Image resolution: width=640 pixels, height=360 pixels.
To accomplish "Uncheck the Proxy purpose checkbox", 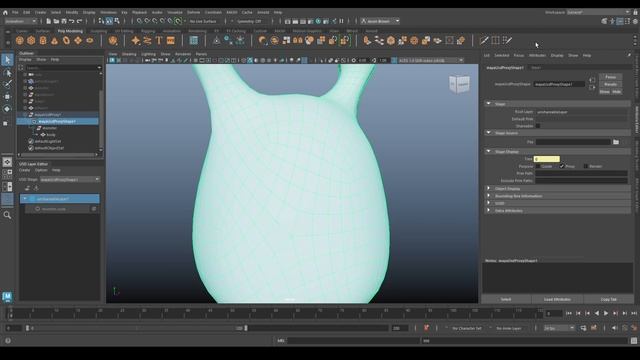I will (562, 166).
